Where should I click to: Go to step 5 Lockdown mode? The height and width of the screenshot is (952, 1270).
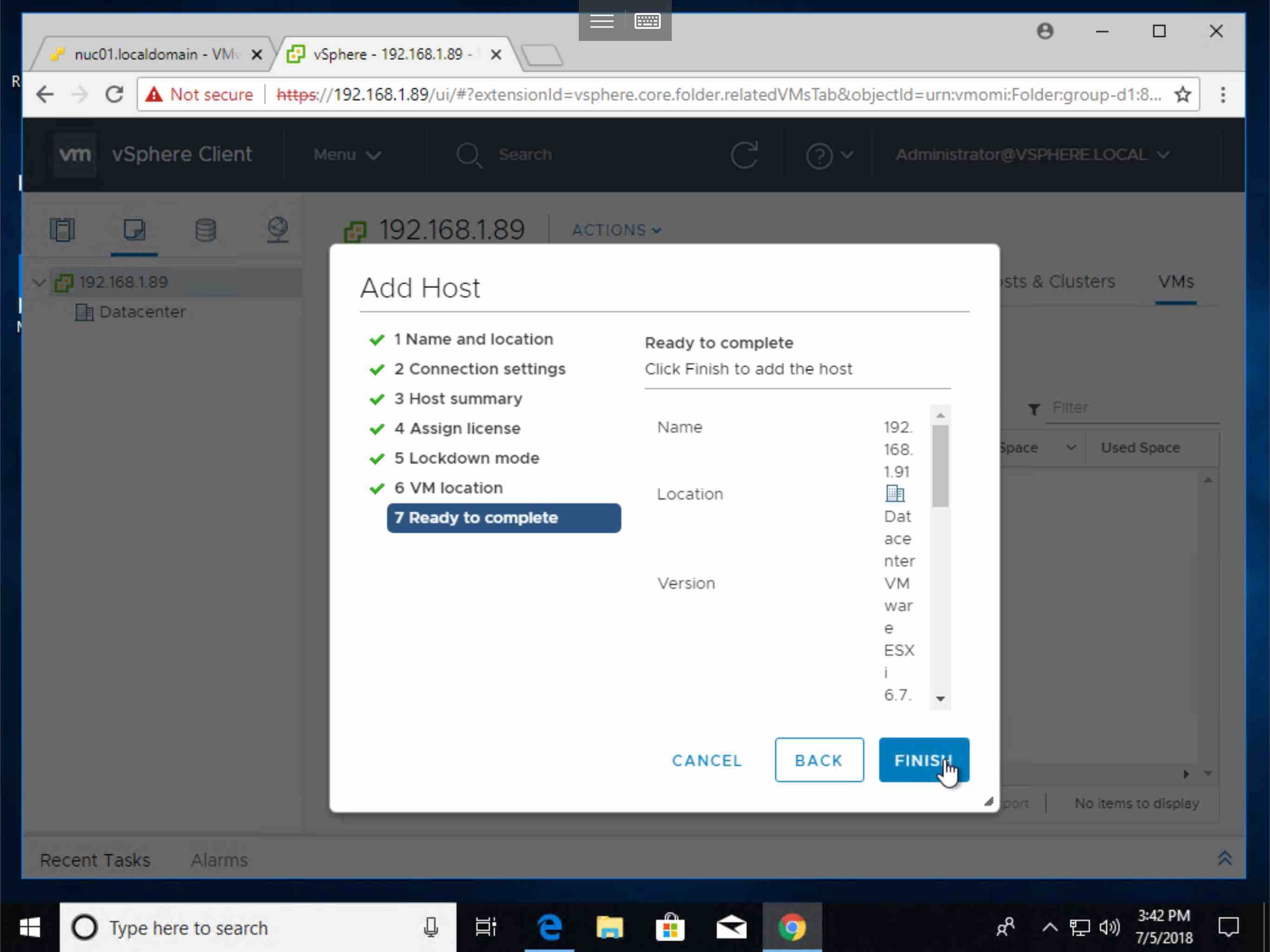467,458
